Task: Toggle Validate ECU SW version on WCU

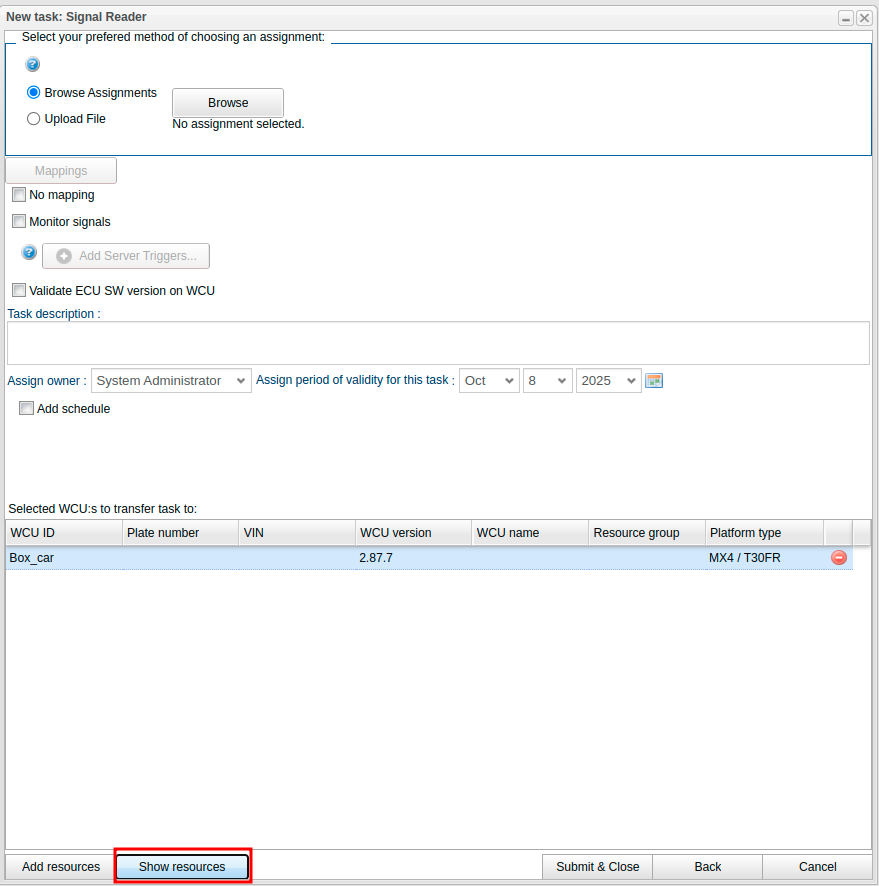Action: tap(19, 291)
